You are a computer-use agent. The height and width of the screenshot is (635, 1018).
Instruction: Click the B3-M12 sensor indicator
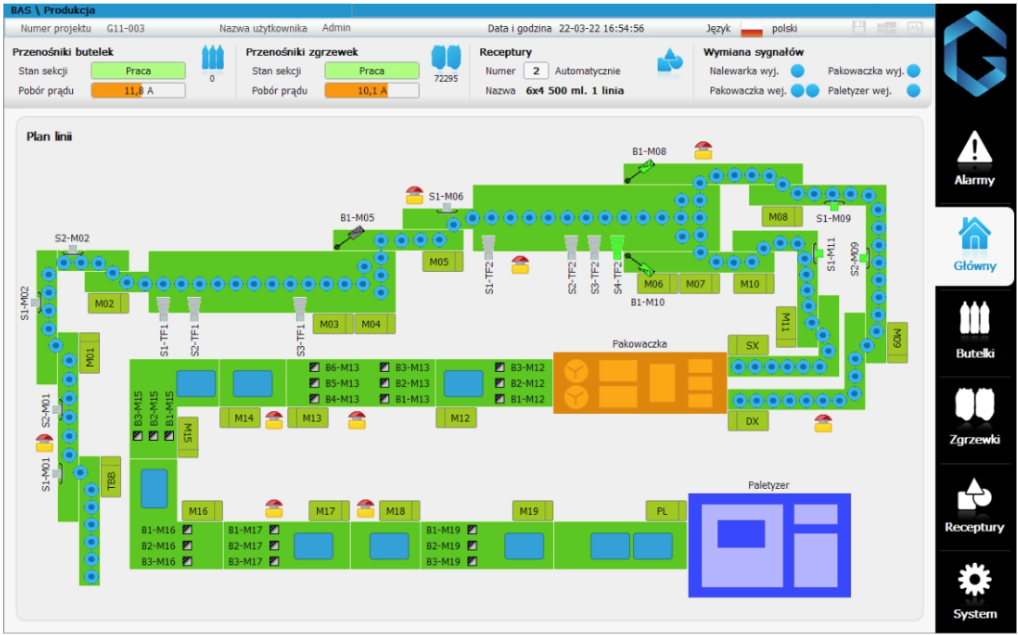coord(499,367)
